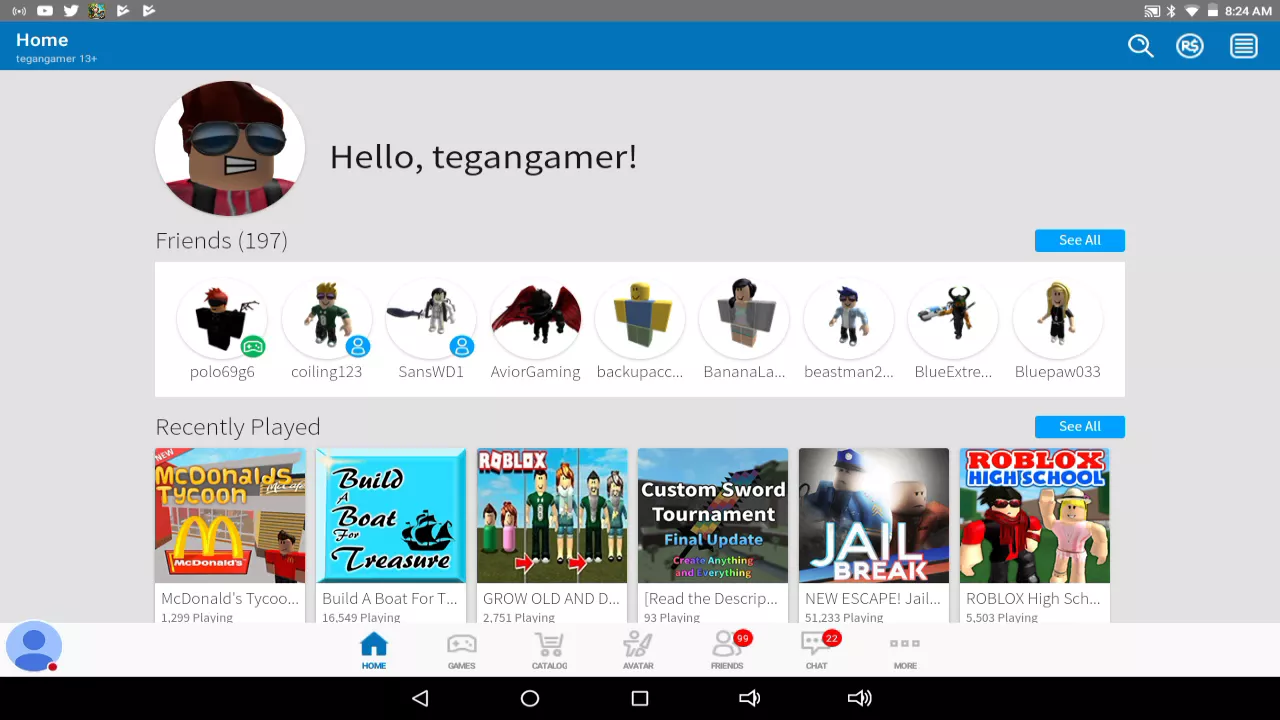1280x720 pixels.
Task: Open the search magnifier icon
Action: click(x=1141, y=46)
